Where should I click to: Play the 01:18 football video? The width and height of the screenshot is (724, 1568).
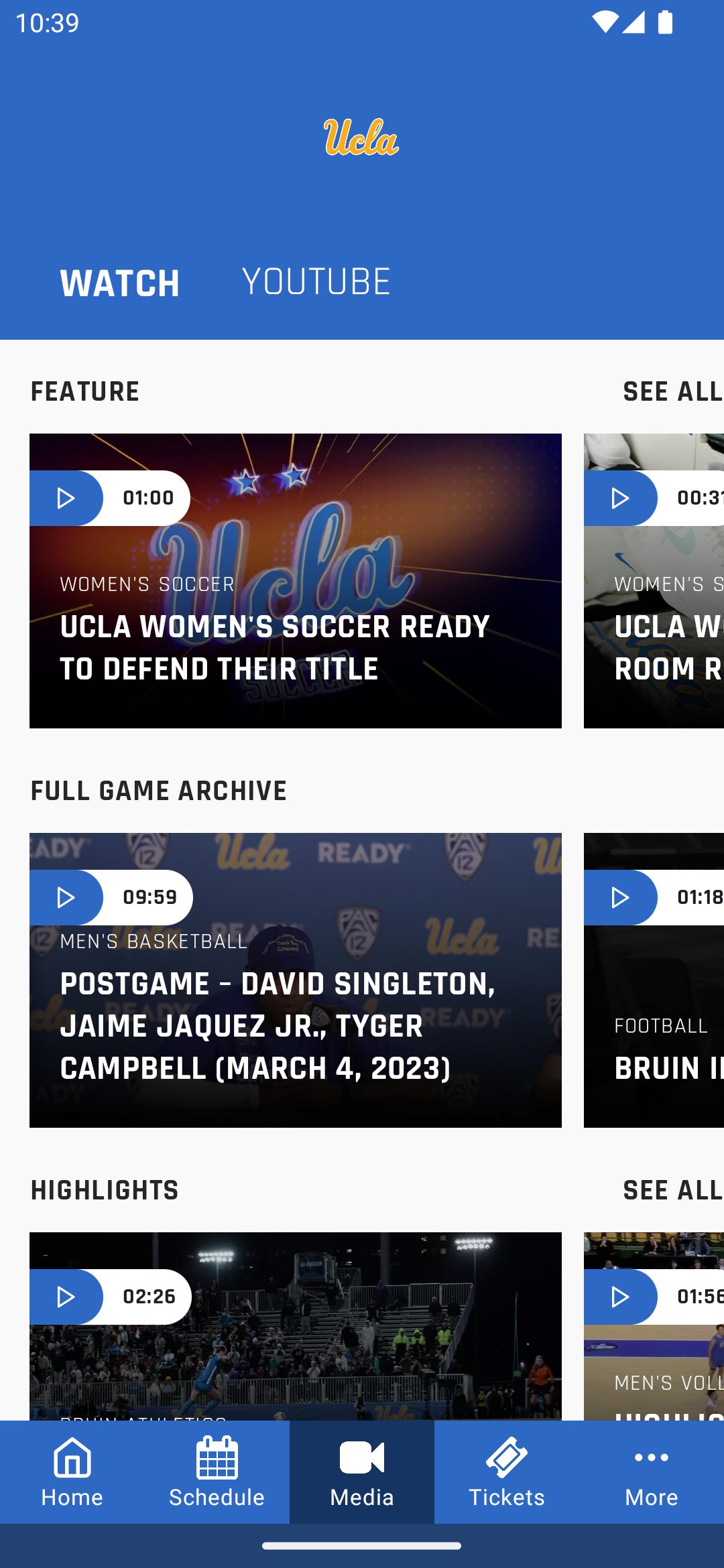620,897
